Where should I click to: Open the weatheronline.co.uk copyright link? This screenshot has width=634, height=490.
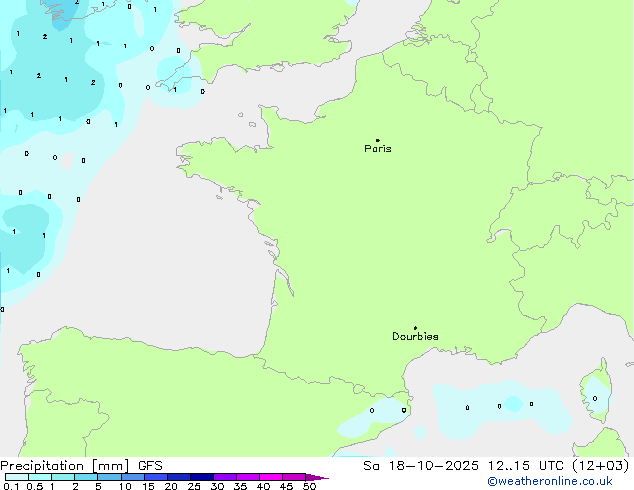[x=549, y=481]
